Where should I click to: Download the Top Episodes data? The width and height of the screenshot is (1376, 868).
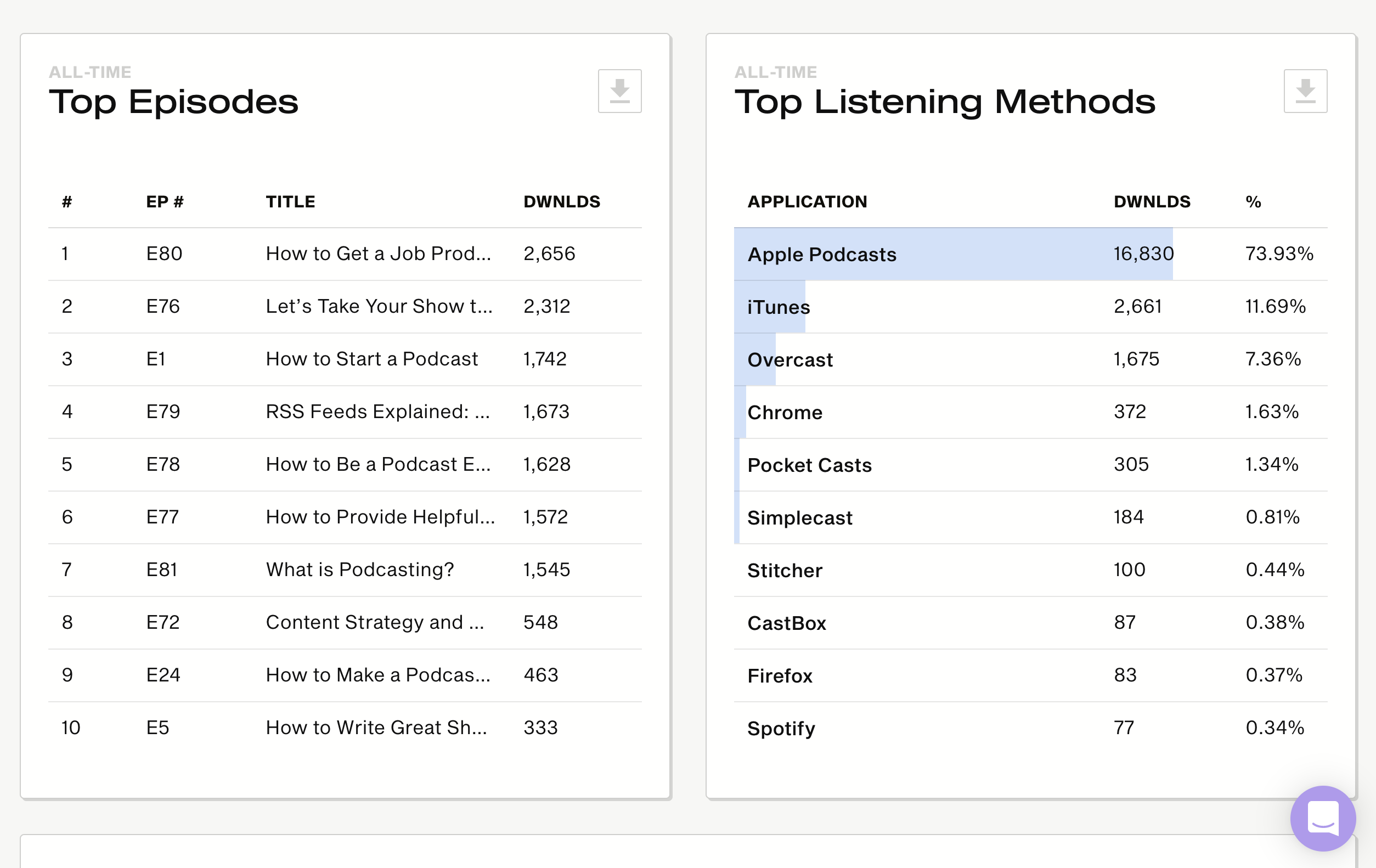click(x=619, y=92)
